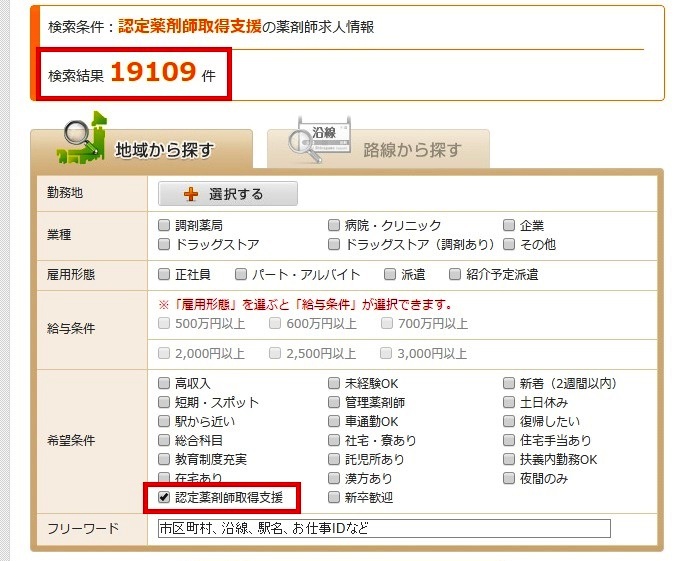Image resolution: width=689 pixels, height=561 pixels.
Task: Switch to the 路線から探す tab
Action: tap(378, 150)
